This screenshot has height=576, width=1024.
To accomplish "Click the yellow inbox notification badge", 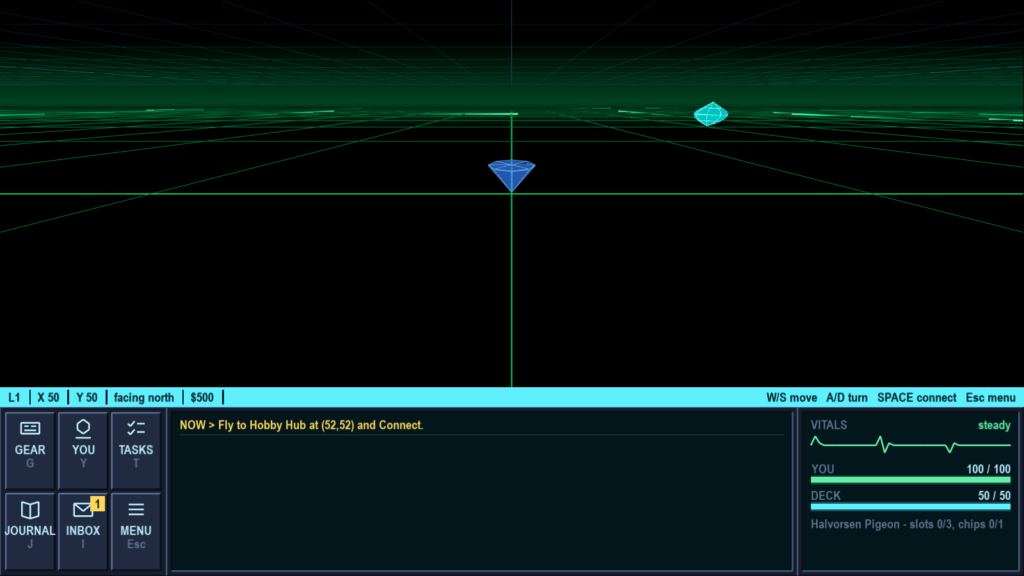I will coord(97,504).
